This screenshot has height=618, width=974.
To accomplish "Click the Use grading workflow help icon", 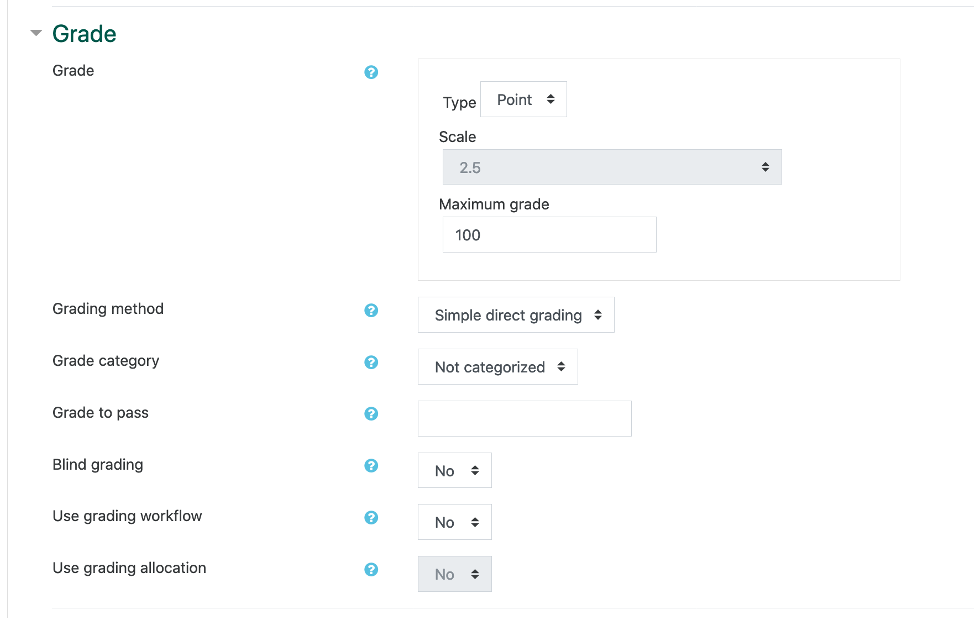I will 371,517.
